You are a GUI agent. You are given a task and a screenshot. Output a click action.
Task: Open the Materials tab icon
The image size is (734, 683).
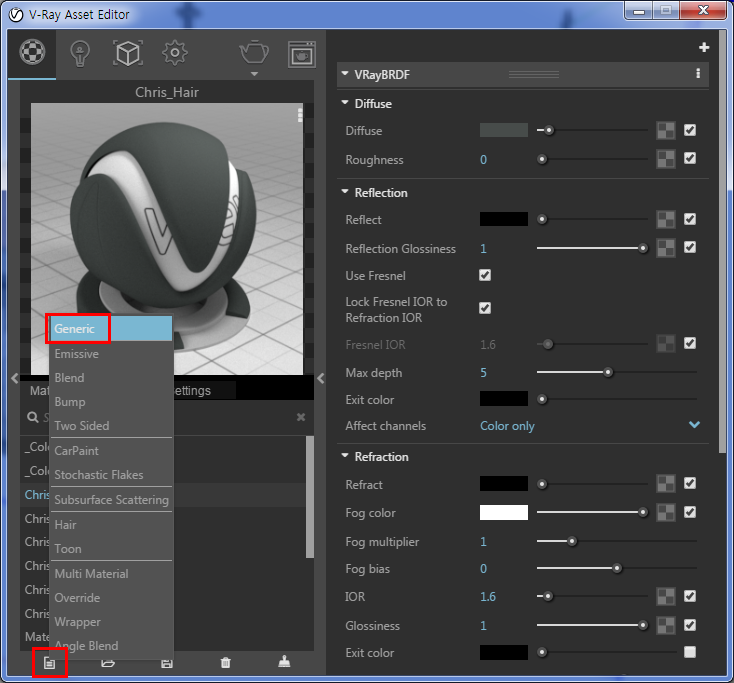[x=32, y=52]
